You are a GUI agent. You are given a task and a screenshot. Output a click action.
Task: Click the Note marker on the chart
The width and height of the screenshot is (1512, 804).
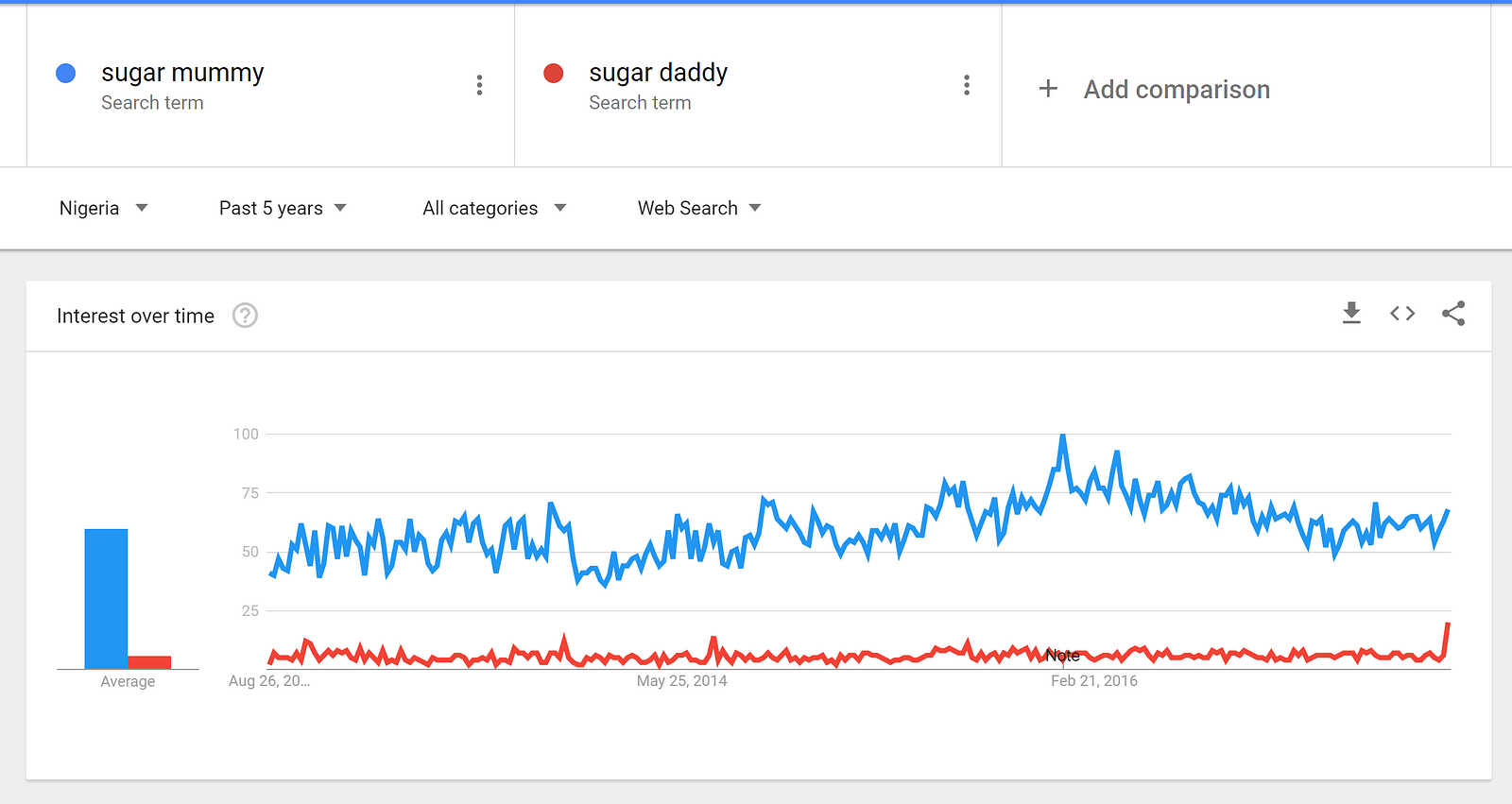(1062, 656)
